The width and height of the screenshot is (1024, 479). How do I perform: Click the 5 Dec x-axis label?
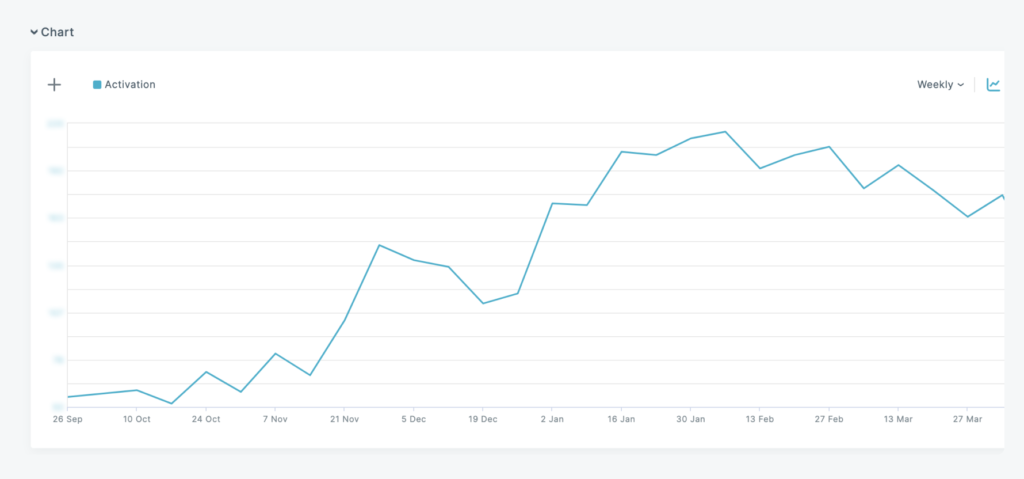[x=413, y=419]
